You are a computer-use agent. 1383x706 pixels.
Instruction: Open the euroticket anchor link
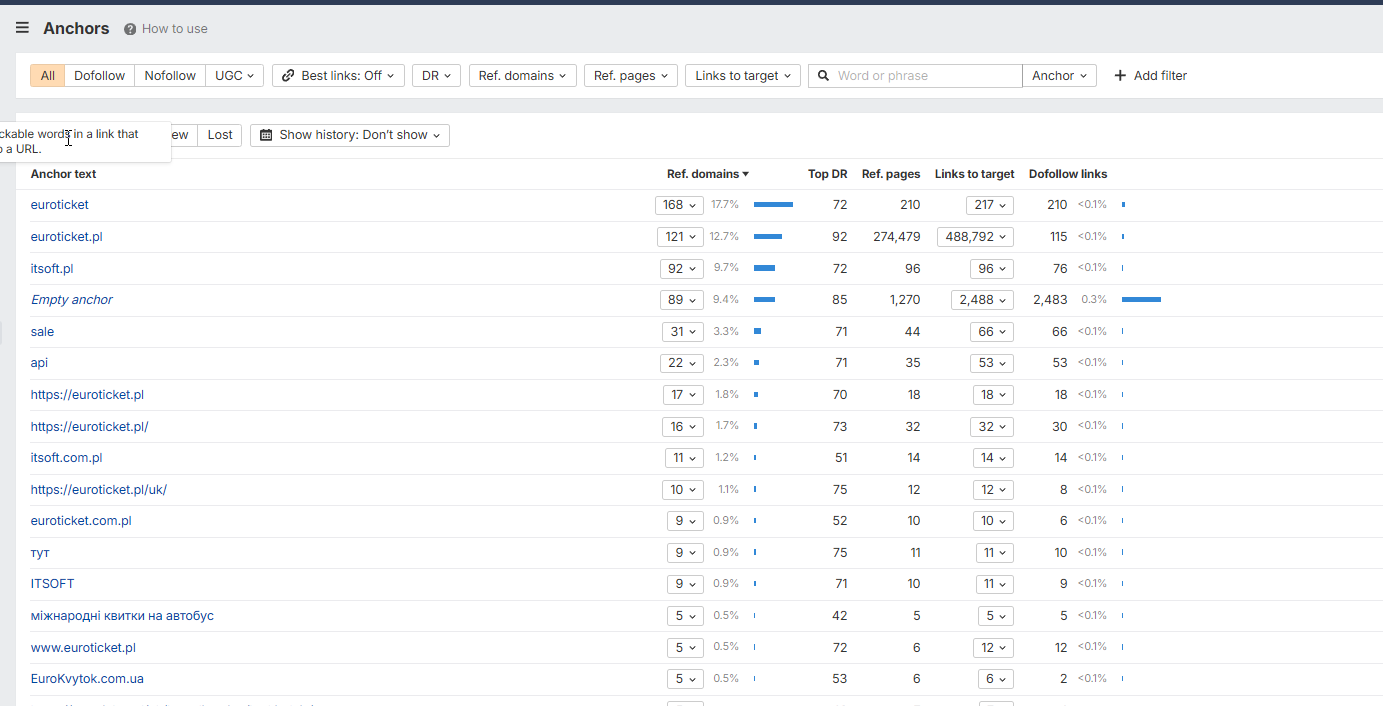pyautogui.click(x=60, y=205)
